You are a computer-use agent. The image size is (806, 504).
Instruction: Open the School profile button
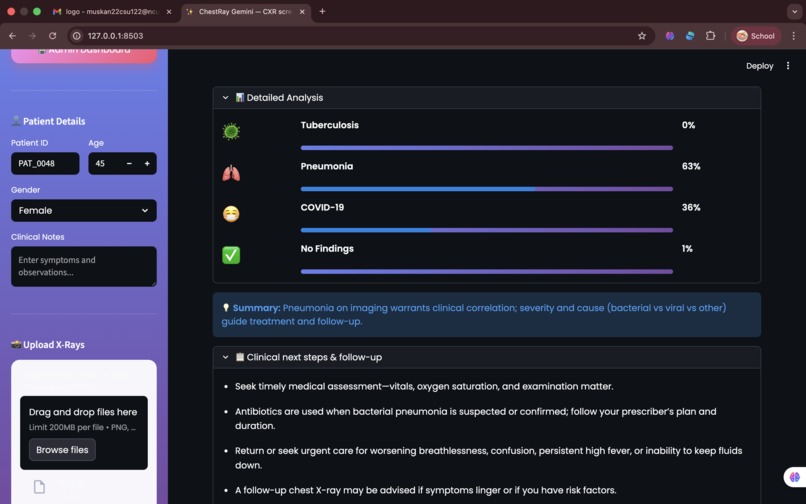click(x=756, y=36)
